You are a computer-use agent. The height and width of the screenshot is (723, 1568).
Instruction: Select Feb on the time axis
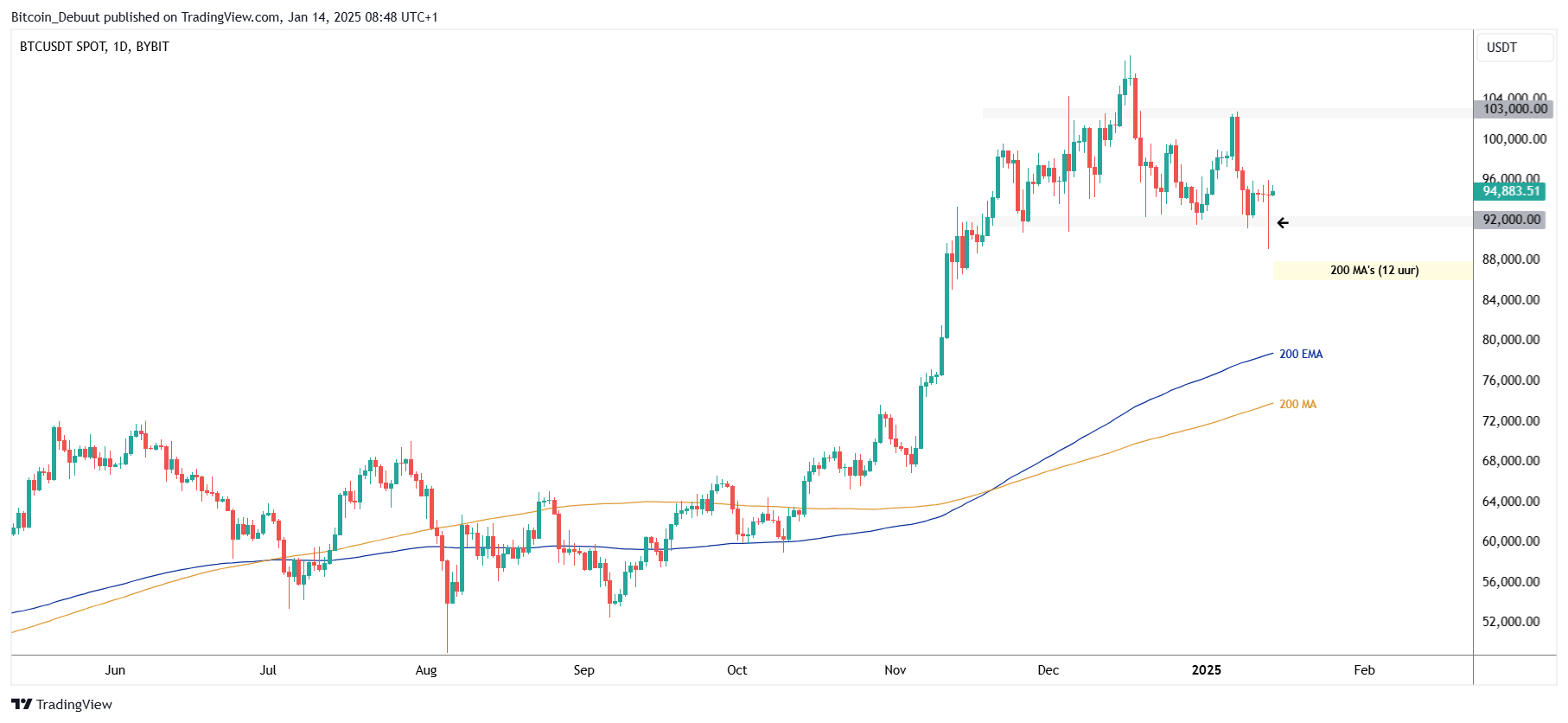(1364, 670)
